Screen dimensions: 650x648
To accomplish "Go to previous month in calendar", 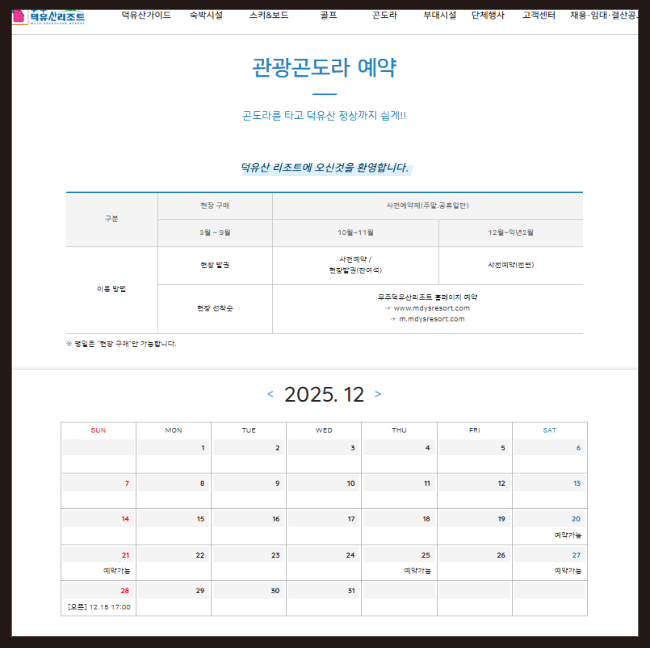I will [x=270, y=394].
